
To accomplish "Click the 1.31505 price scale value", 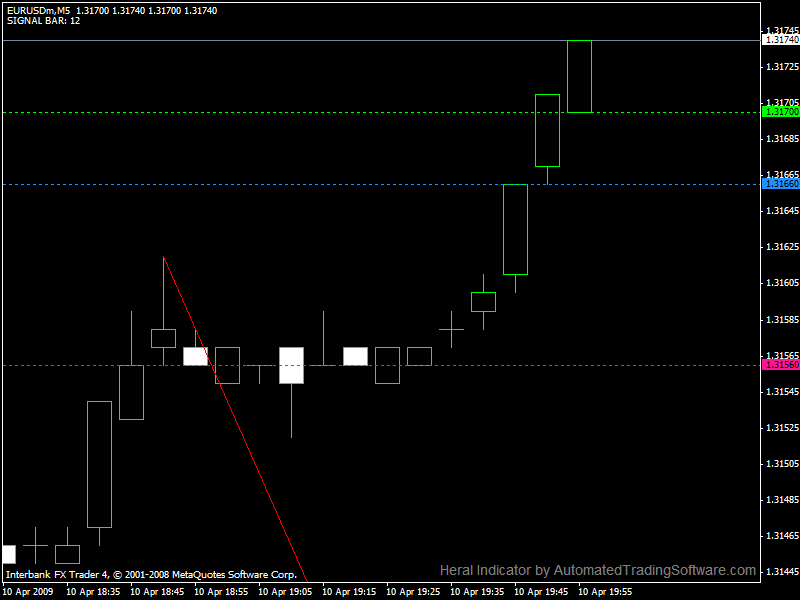I will (x=783, y=464).
